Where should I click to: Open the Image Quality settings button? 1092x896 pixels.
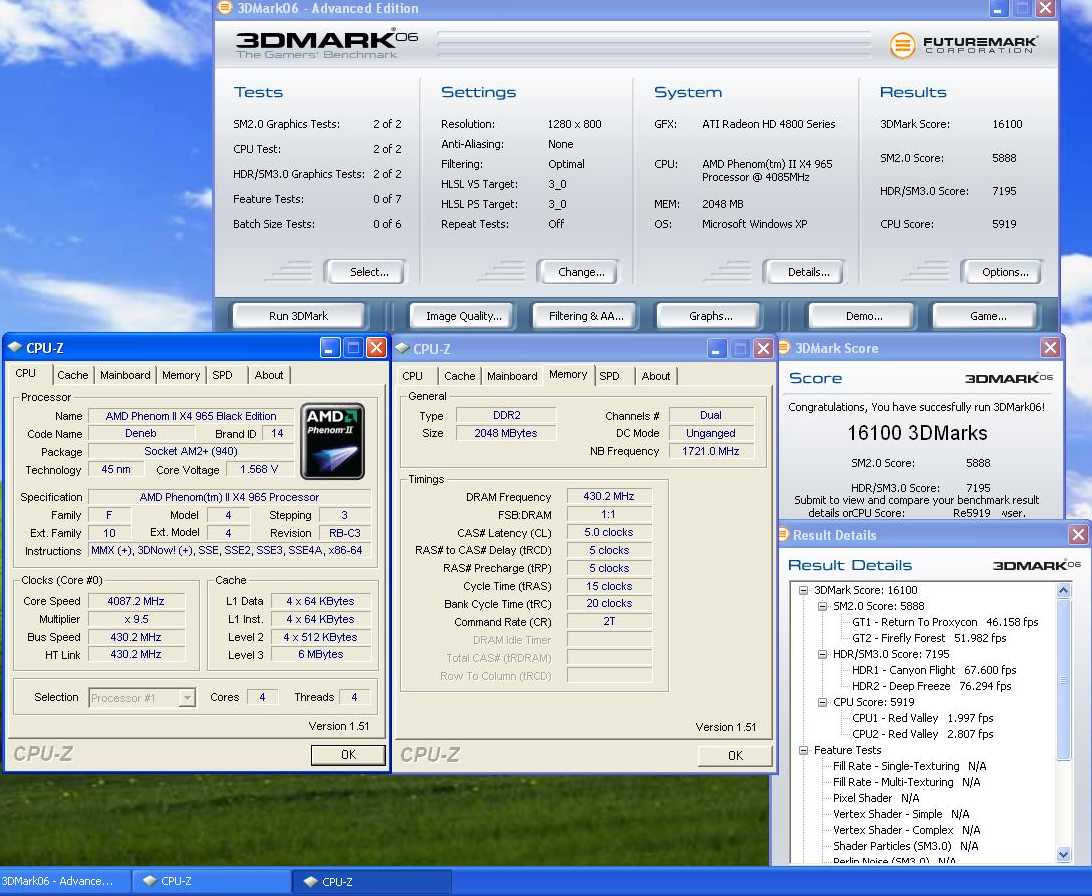(x=463, y=316)
